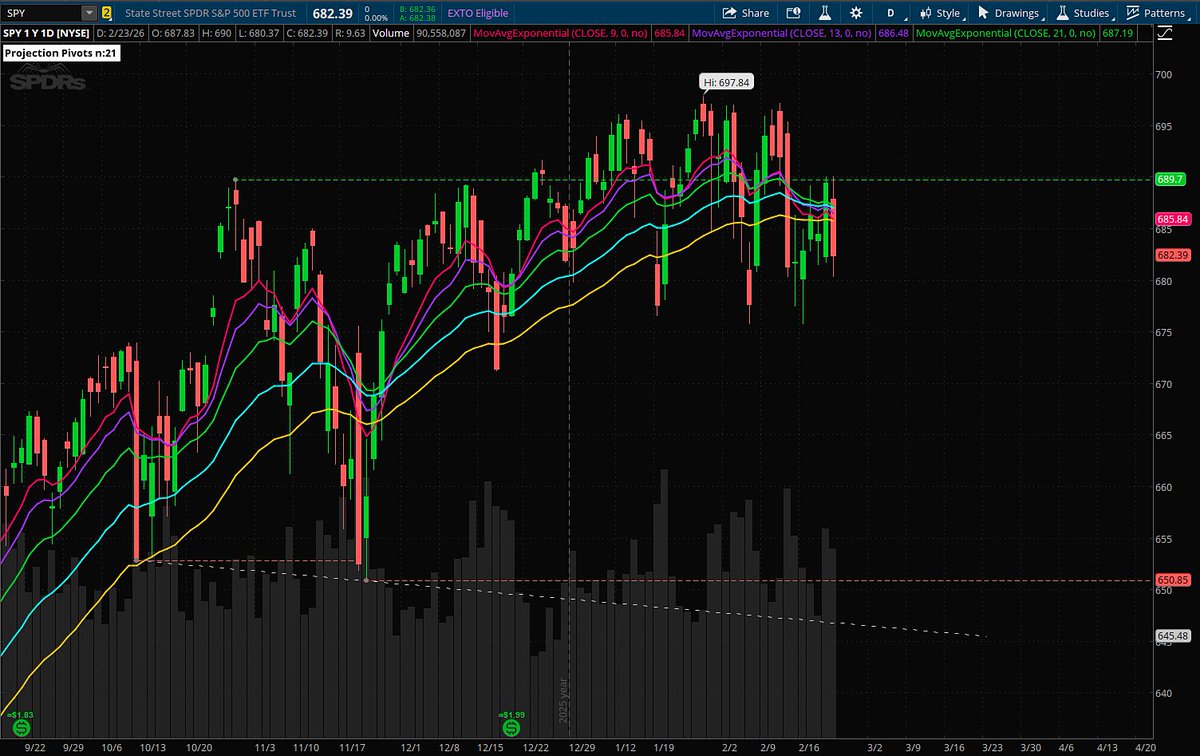Open the Studies dropdown menu
1200x756 pixels.
click(1084, 13)
